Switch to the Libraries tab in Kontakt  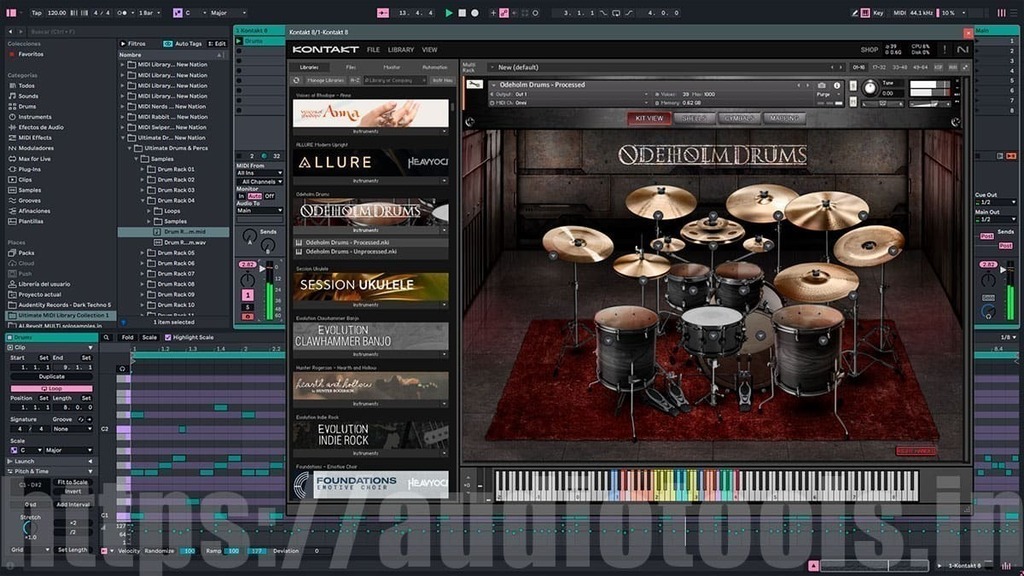pos(309,67)
